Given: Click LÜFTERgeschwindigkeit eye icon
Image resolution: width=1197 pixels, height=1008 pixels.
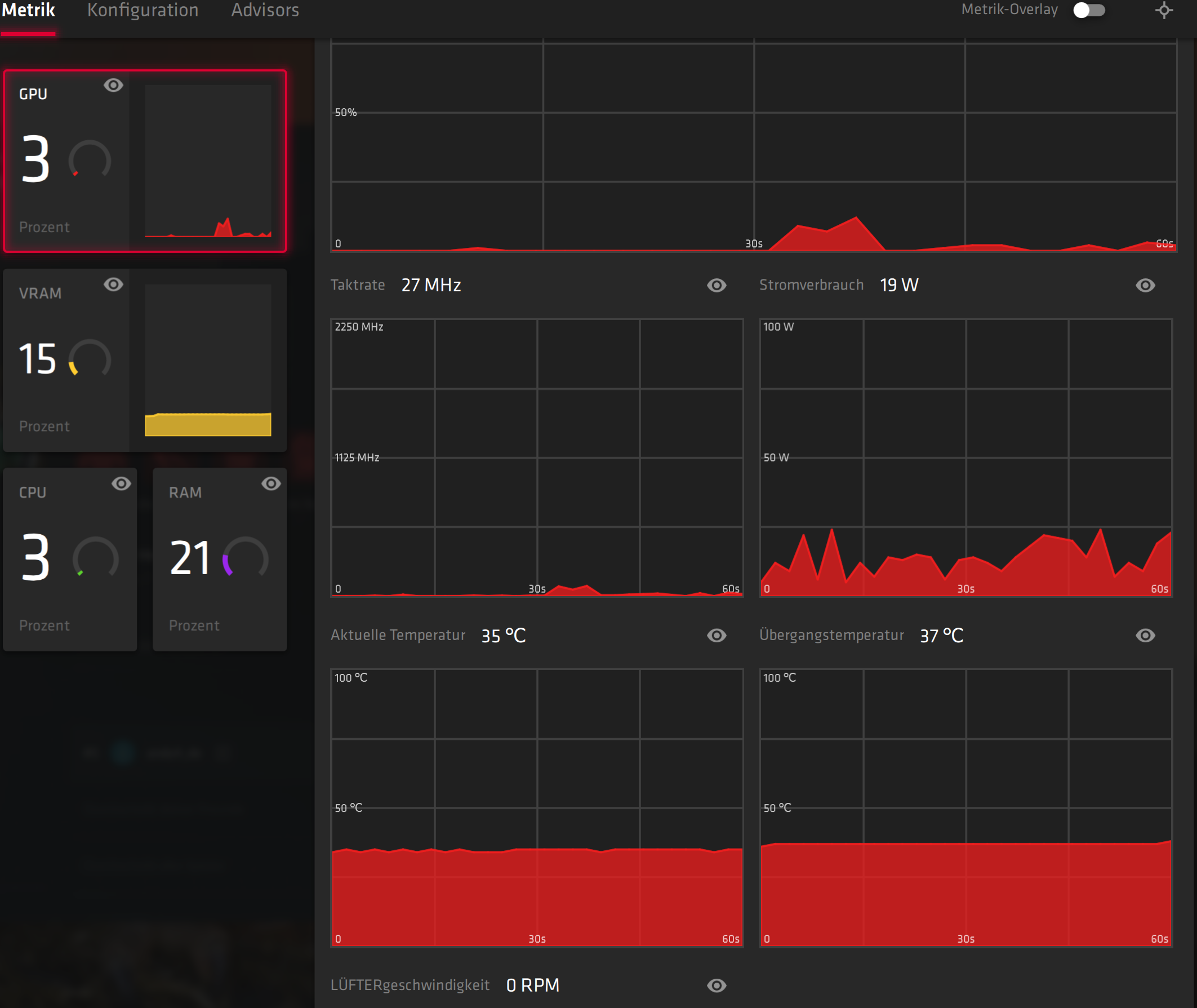Looking at the screenshot, I should pyautogui.click(x=717, y=985).
